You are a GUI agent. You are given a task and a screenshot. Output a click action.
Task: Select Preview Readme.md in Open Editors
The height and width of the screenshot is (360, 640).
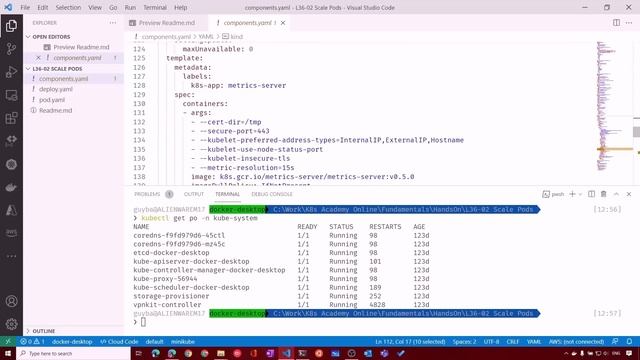(x=81, y=47)
